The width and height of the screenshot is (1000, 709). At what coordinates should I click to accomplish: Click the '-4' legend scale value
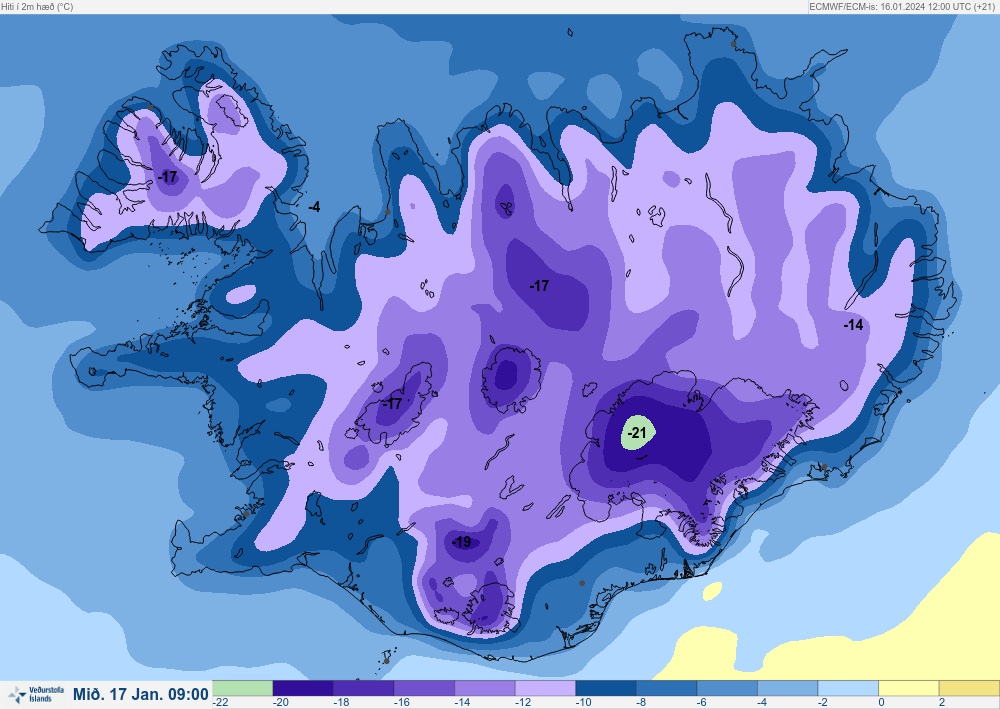(763, 703)
